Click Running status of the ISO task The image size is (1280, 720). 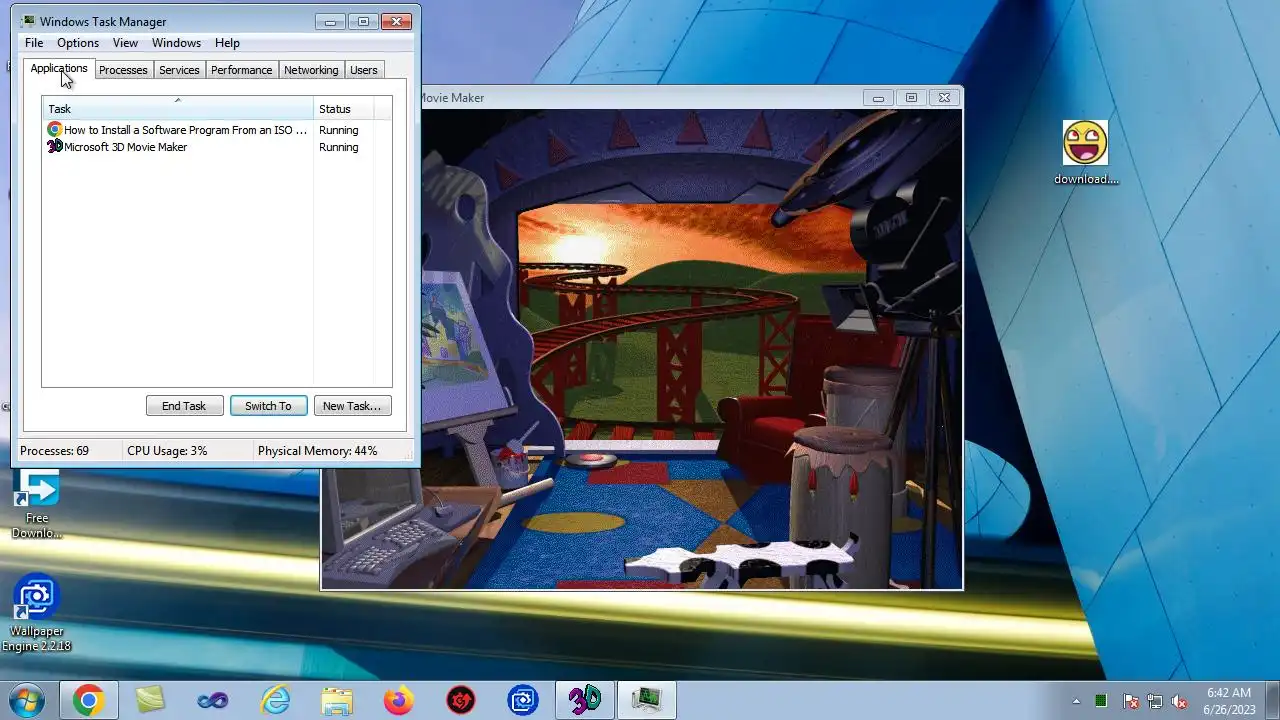338,130
